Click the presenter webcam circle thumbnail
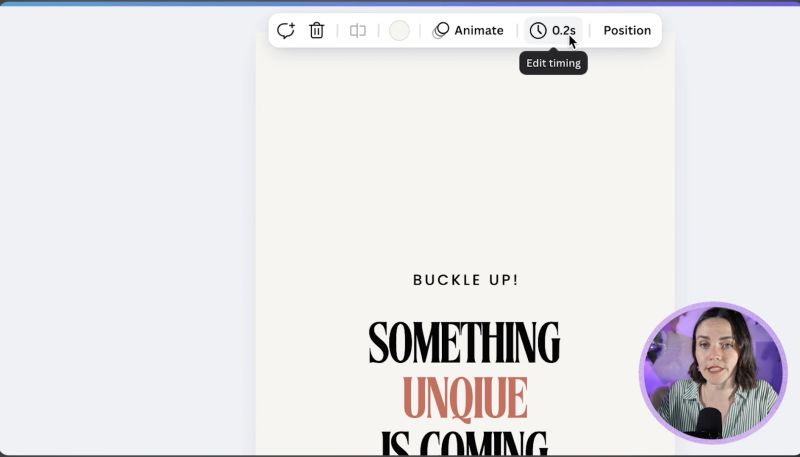800x457 pixels. click(x=713, y=371)
